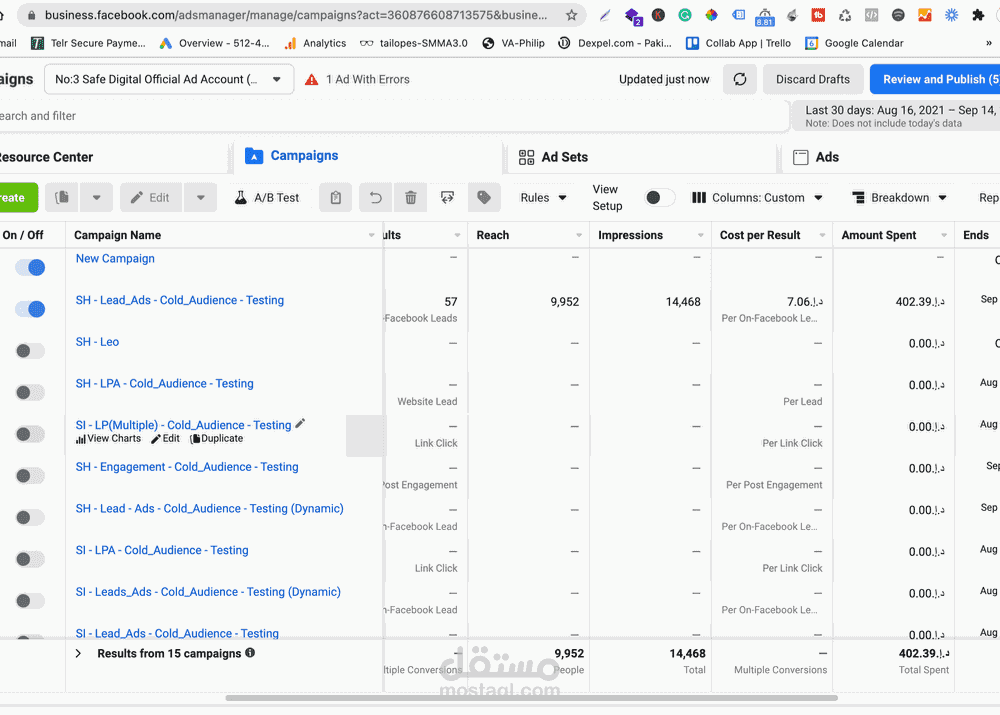Image resolution: width=1000 pixels, height=715 pixels.
Task: Open Collab App Trello bookmark
Action: click(x=738, y=43)
